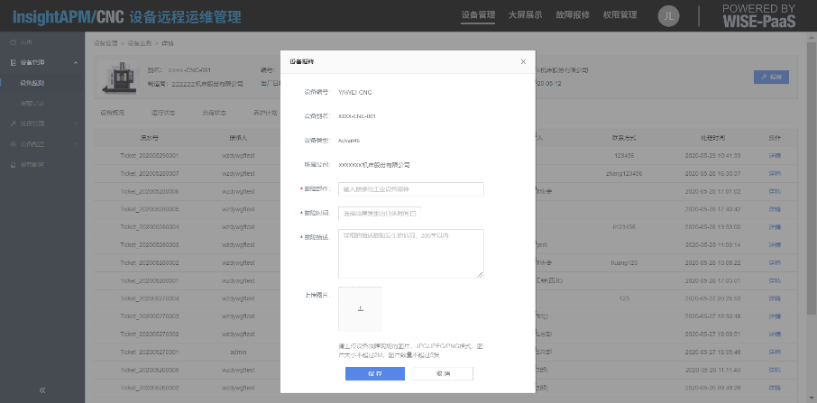Image resolution: width=817 pixels, height=403 pixels.
Task: Open 设备管理 in top navigation
Action: tap(479, 16)
